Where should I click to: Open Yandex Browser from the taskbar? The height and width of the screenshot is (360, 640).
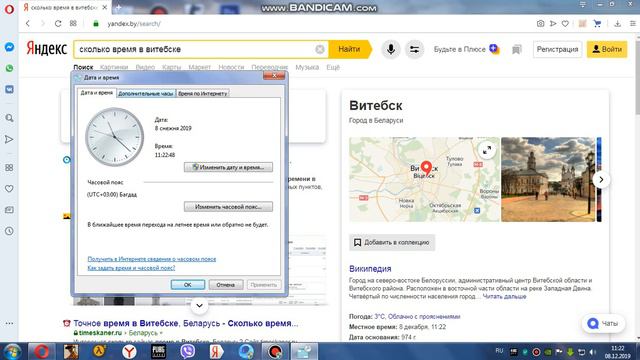(x=129, y=351)
